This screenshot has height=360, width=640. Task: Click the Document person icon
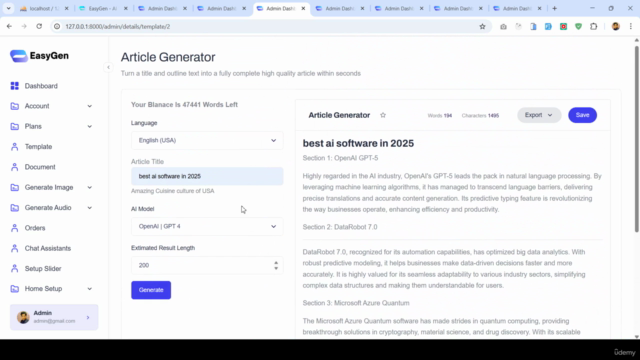15,167
